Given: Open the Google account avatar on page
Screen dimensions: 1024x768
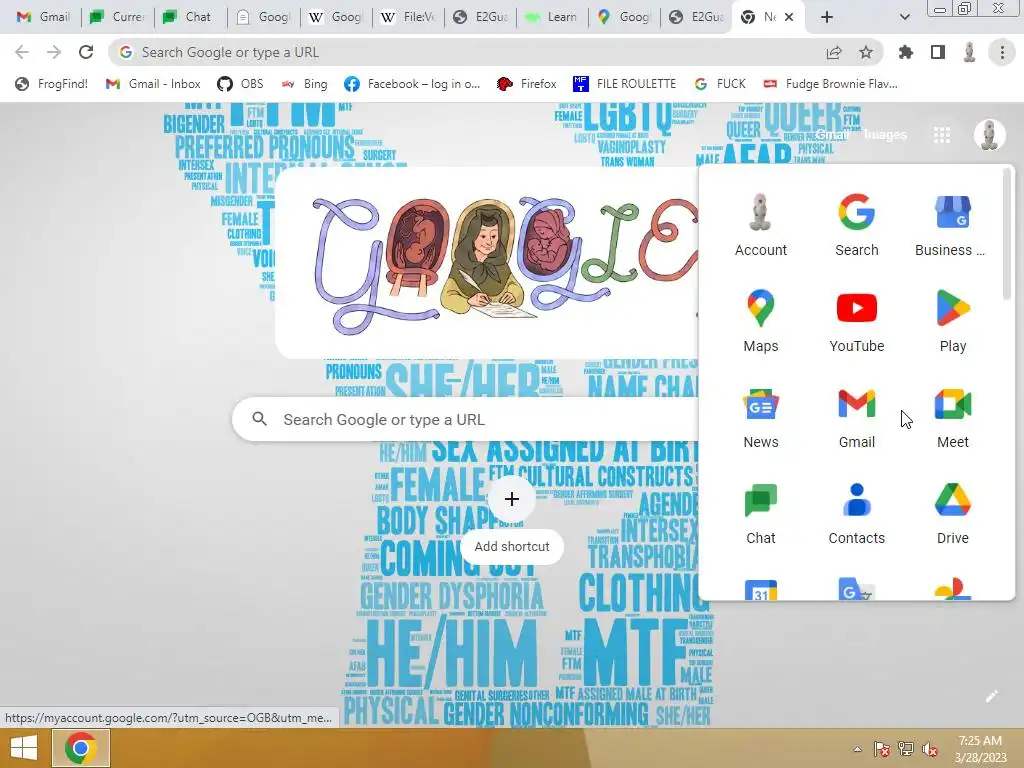Looking at the screenshot, I should click(x=989, y=135).
